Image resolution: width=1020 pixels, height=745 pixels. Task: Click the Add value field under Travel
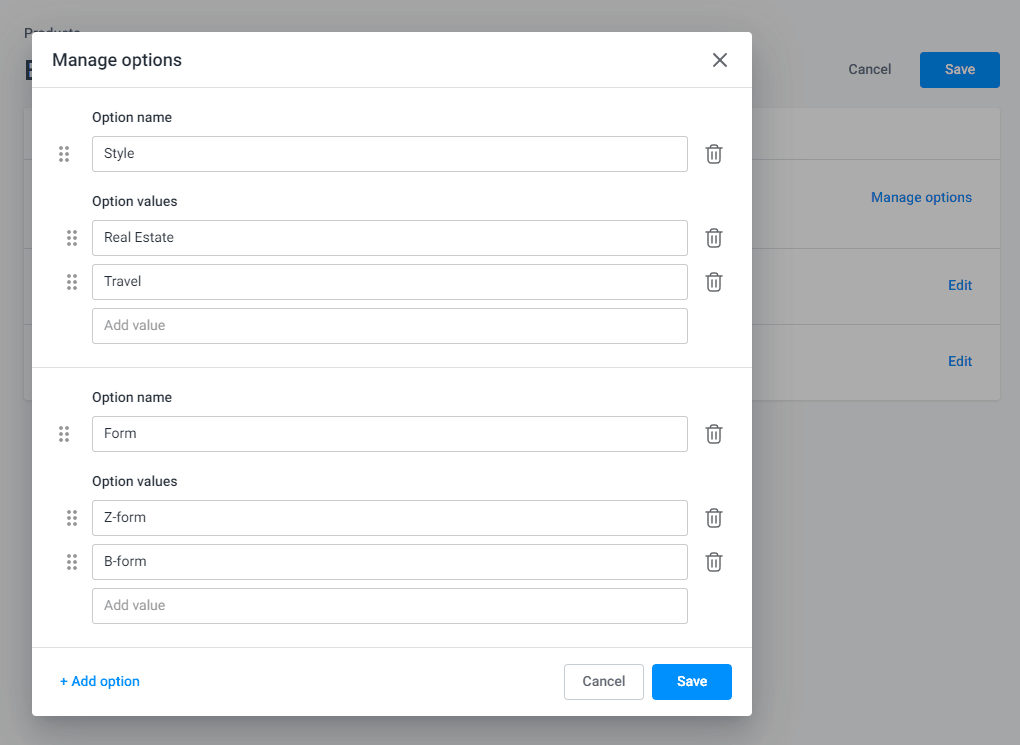click(x=389, y=326)
